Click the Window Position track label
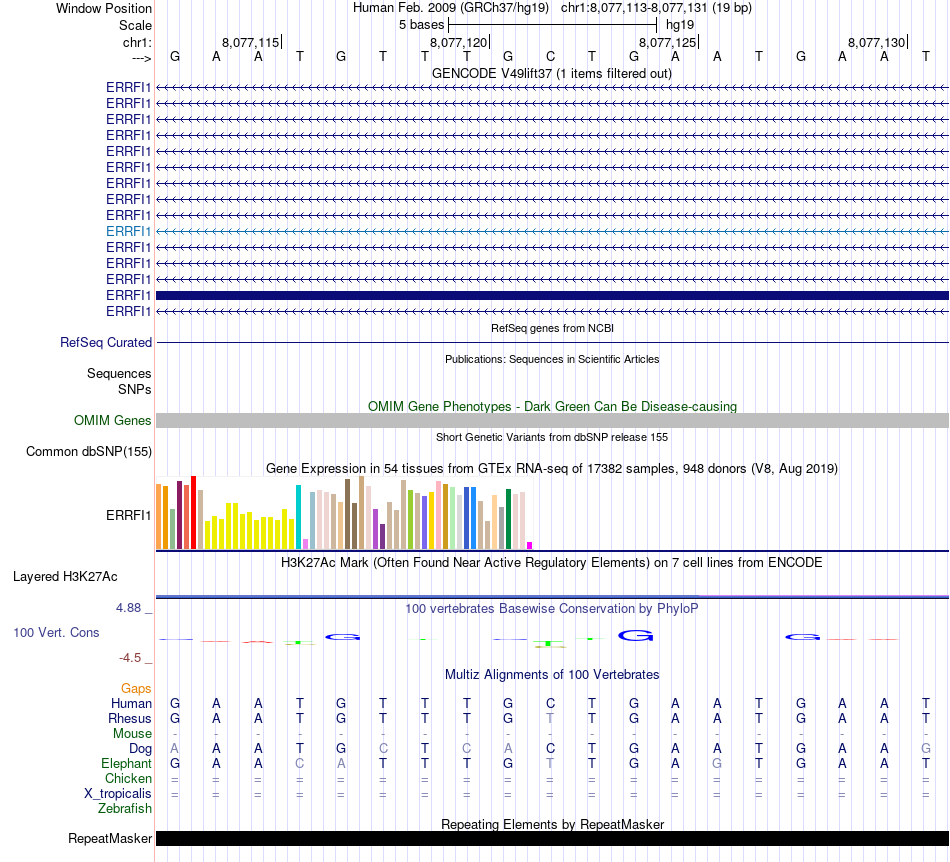The image size is (950, 862). coord(104,8)
